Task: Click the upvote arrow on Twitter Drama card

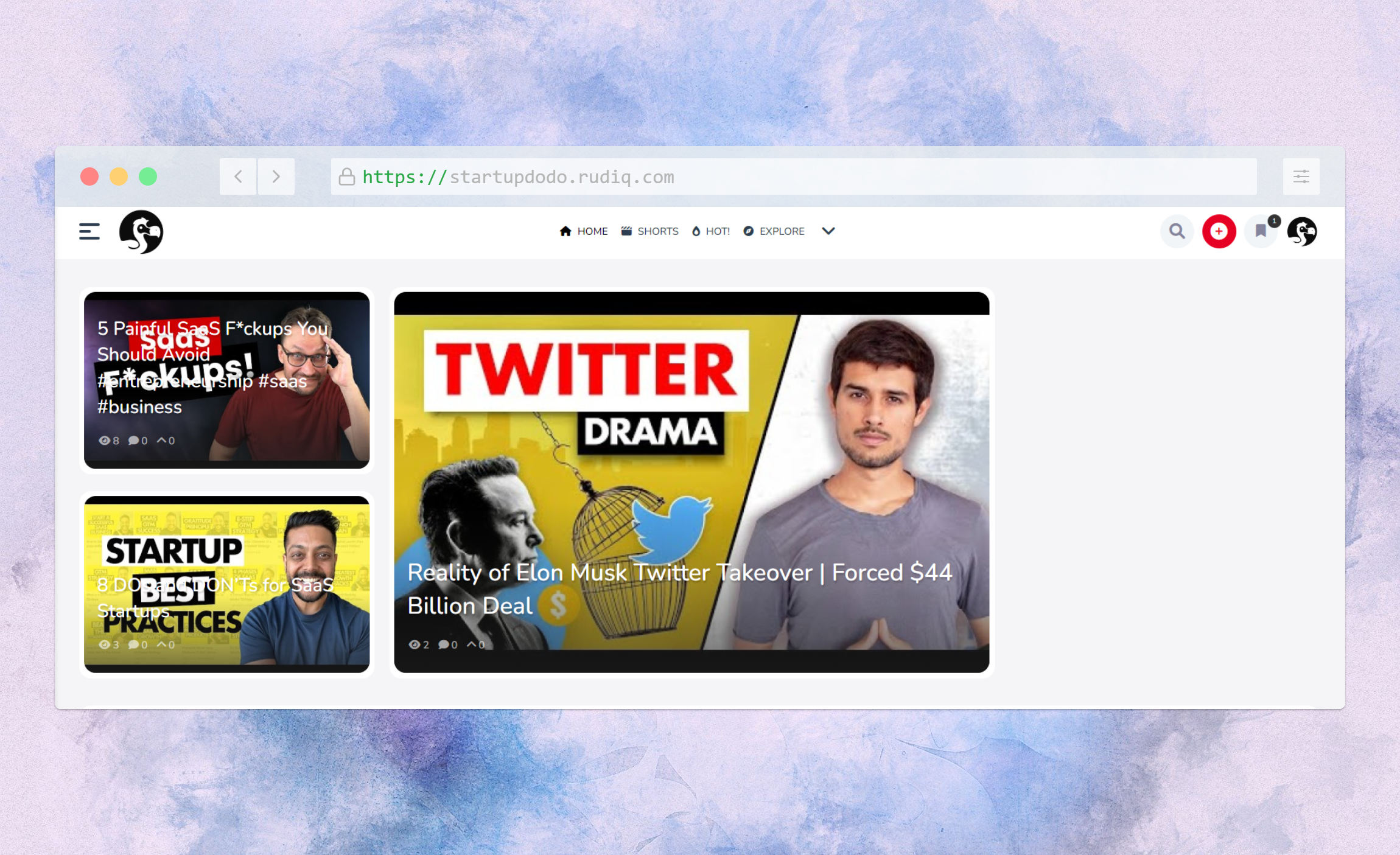Action: [x=471, y=644]
